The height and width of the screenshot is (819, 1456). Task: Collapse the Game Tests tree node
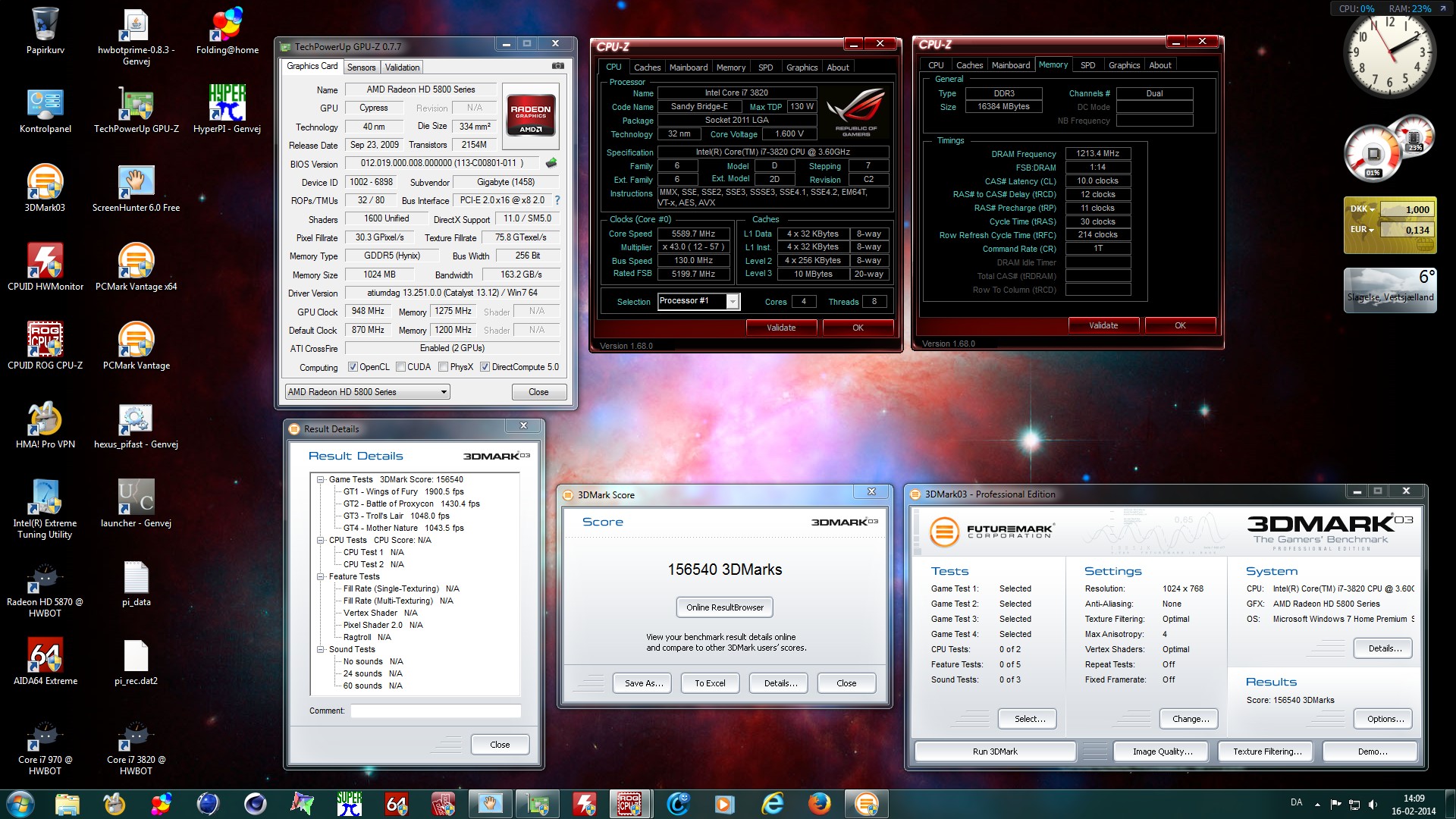321,479
